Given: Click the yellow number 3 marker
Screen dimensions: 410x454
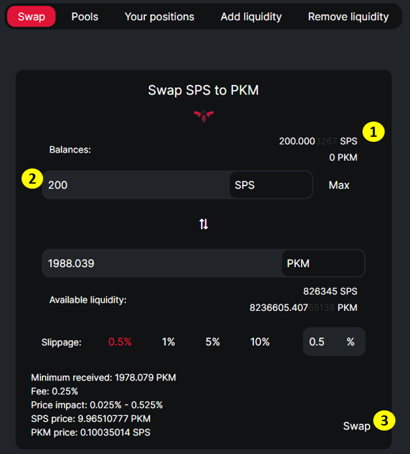Looking at the screenshot, I should click(384, 420).
